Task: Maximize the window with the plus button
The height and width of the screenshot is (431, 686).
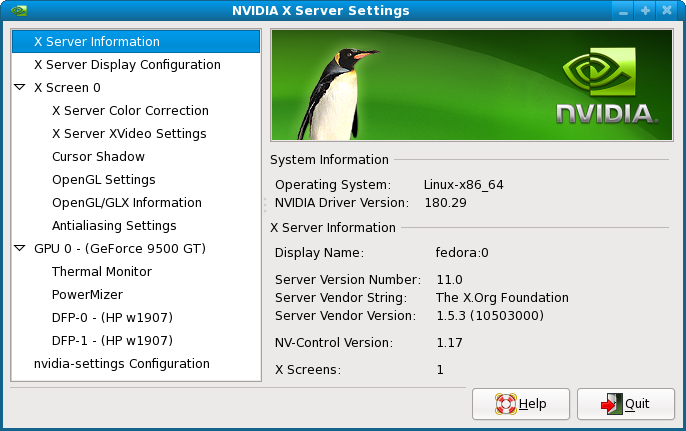Action: tap(645, 11)
